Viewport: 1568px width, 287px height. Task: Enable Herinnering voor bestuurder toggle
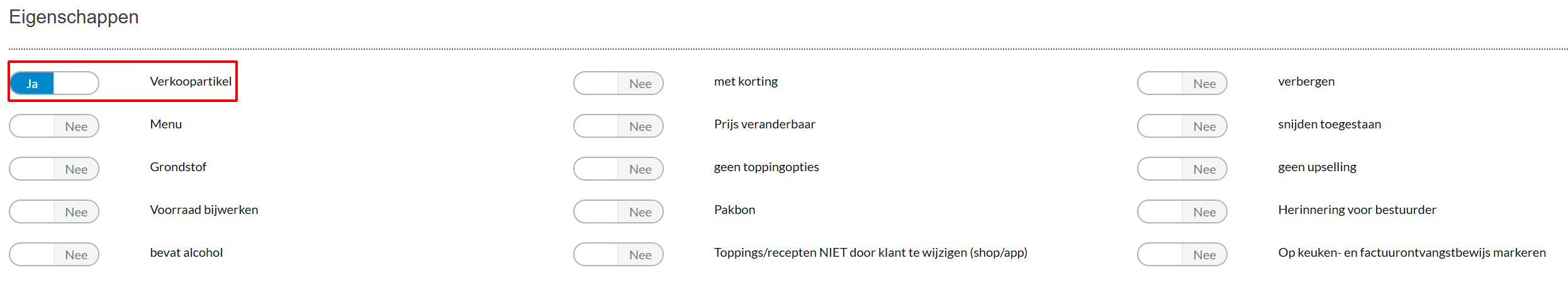coord(1182,211)
